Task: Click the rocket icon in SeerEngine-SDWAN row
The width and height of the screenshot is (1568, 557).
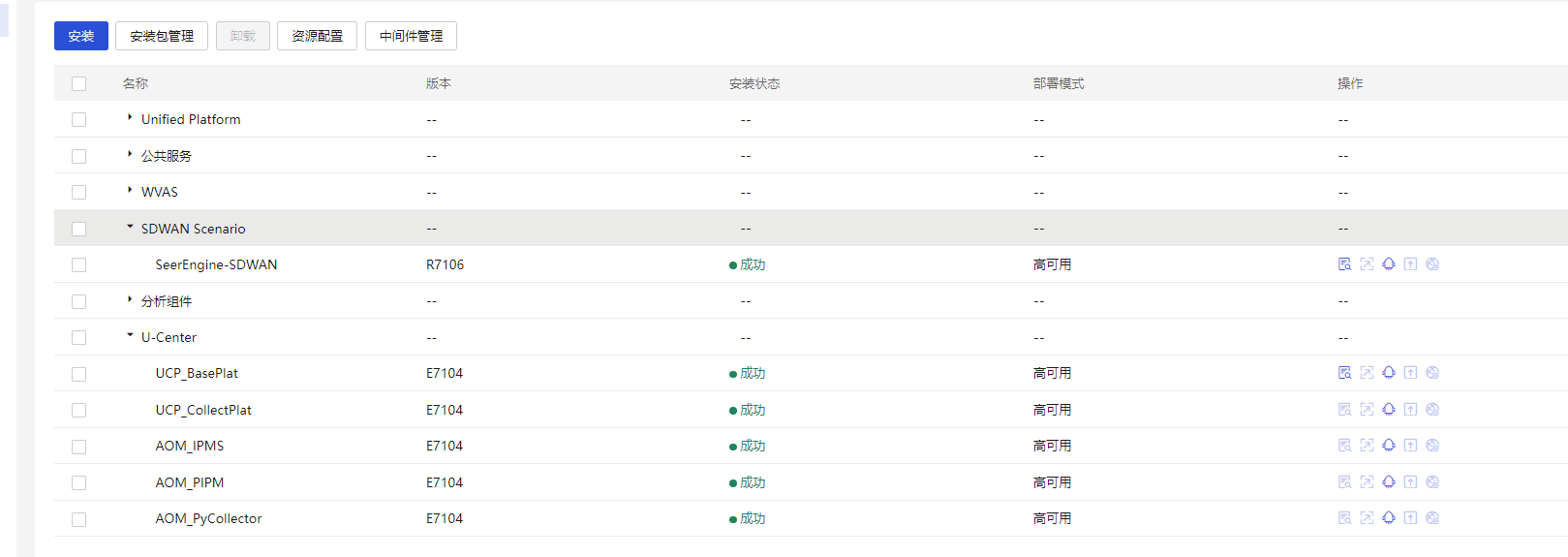Action: pos(1389,264)
